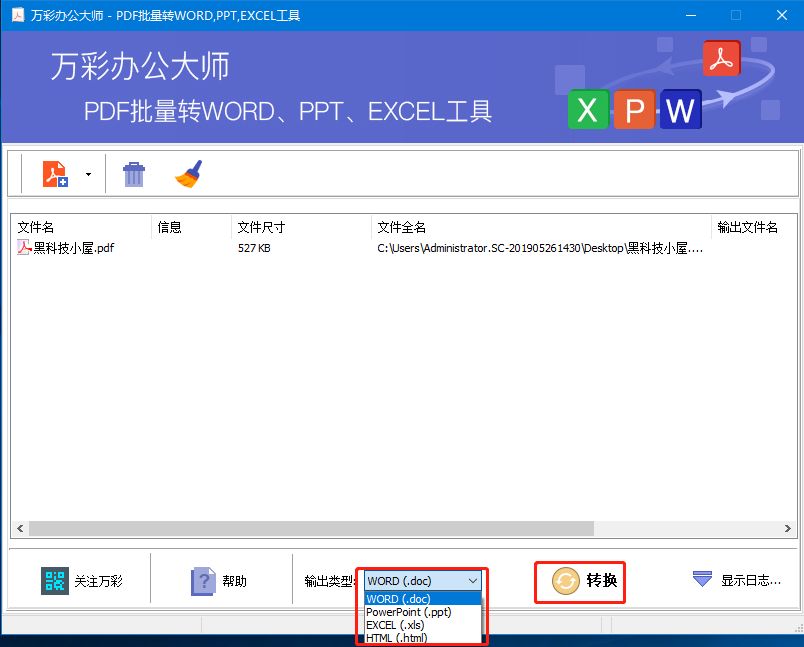
Task: Click 显示日志 show log button
Action: [736, 580]
